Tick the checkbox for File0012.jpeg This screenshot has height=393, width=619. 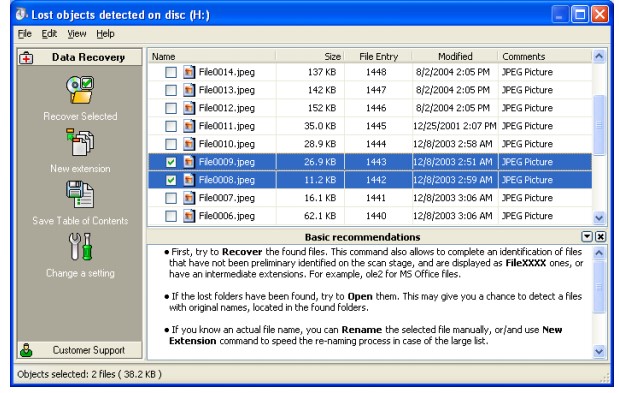click(171, 108)
